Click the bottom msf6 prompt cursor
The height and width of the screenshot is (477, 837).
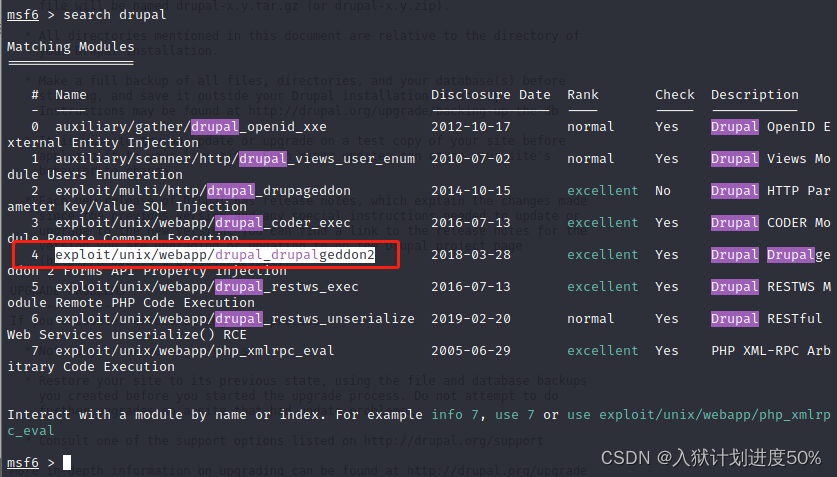(x=67, y=463)
